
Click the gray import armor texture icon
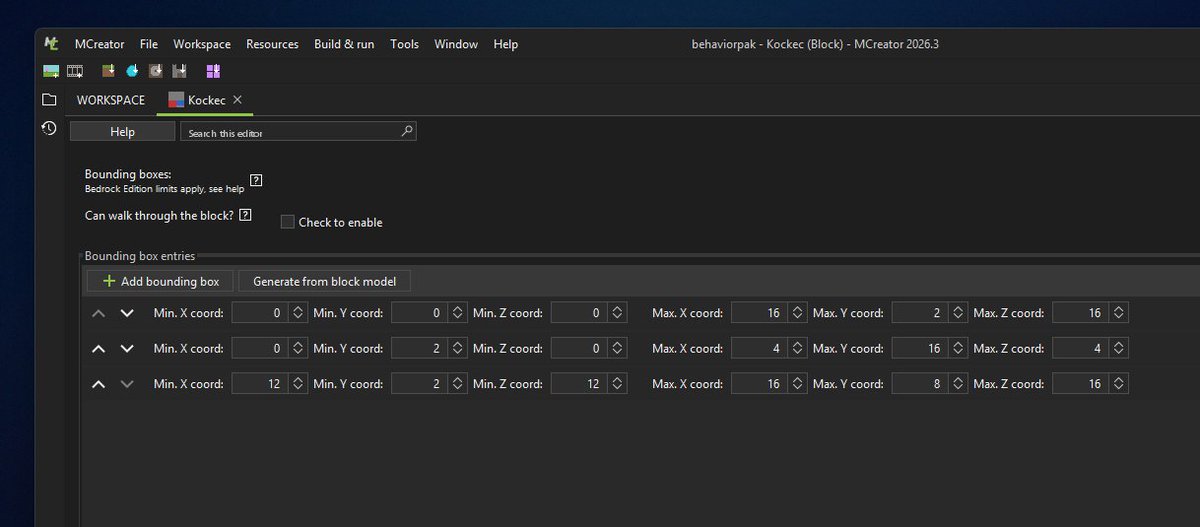[x=180, y=71]
